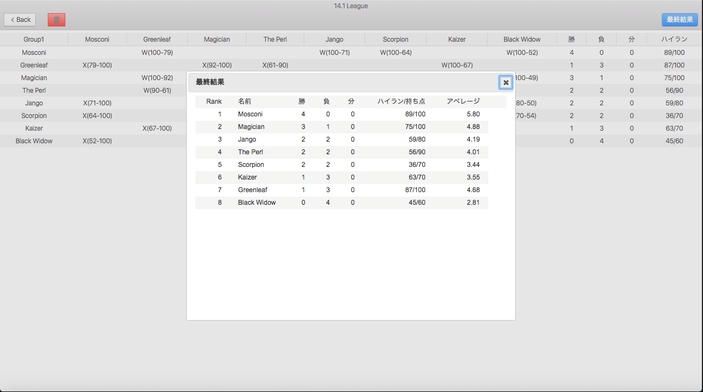Image resolution: width=703 pixels, height=392 pixels.
Task: Click average value 3.44
Action: pyautogui.click(x=473, y=164)
